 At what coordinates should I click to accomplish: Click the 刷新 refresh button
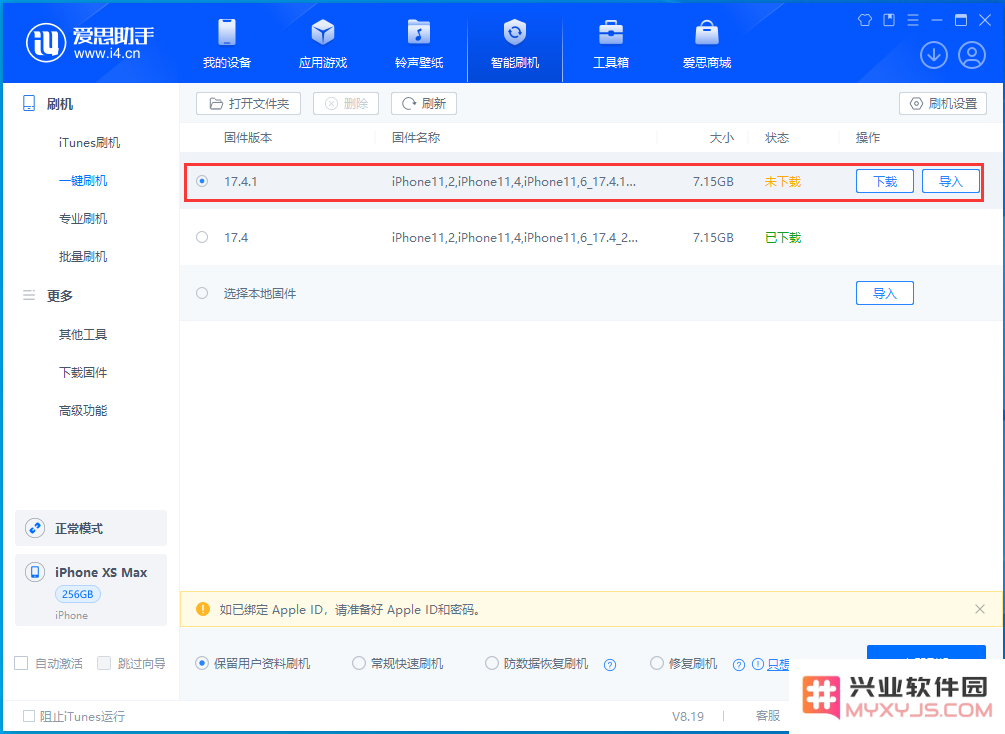tap(424, 103)
